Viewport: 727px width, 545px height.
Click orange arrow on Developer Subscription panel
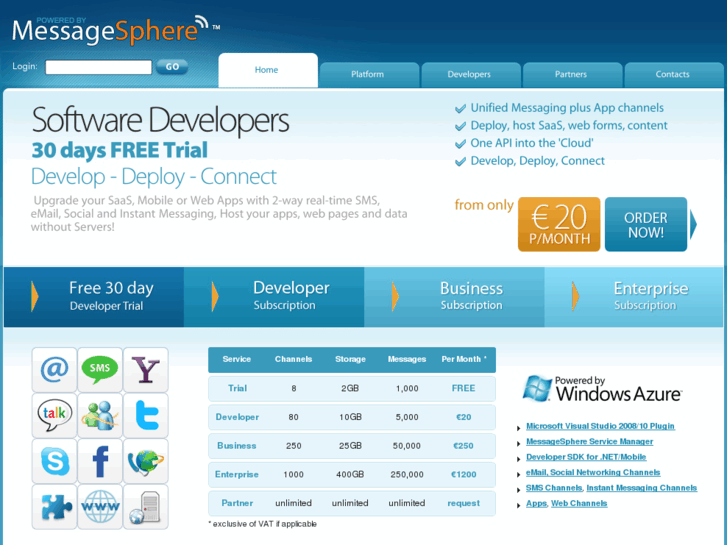215,296
